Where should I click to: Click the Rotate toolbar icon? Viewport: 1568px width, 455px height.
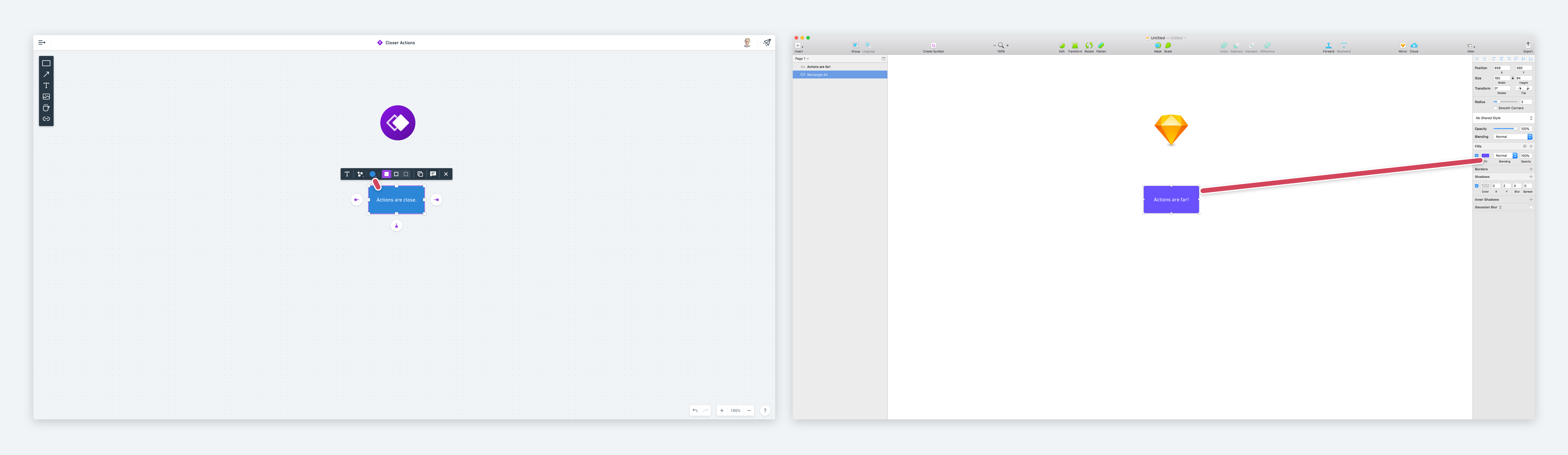(1089, 46)
